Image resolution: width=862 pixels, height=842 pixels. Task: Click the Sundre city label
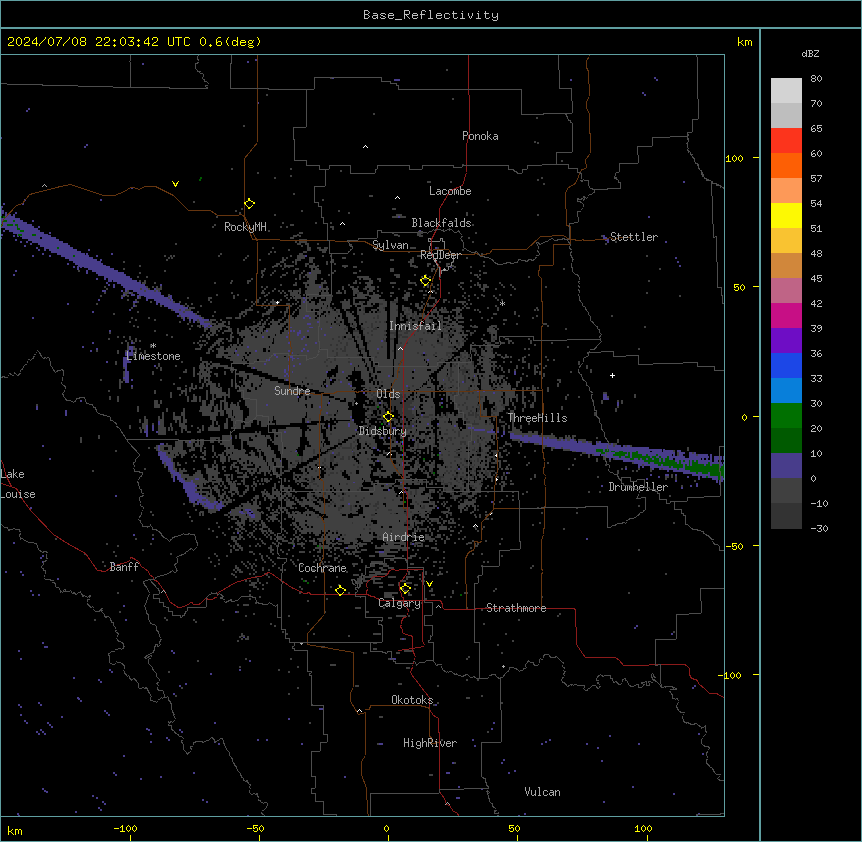[292, 391]
